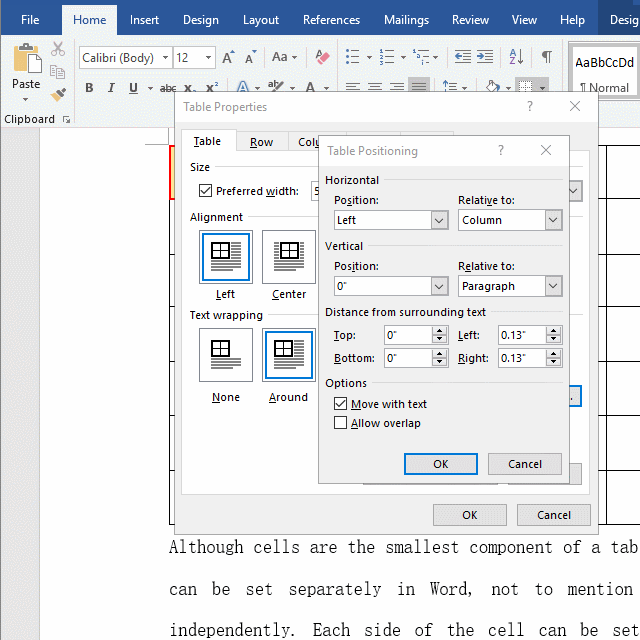Select Around text wrapping
This screenshot has width=640, height=640.
click(289, 355)
